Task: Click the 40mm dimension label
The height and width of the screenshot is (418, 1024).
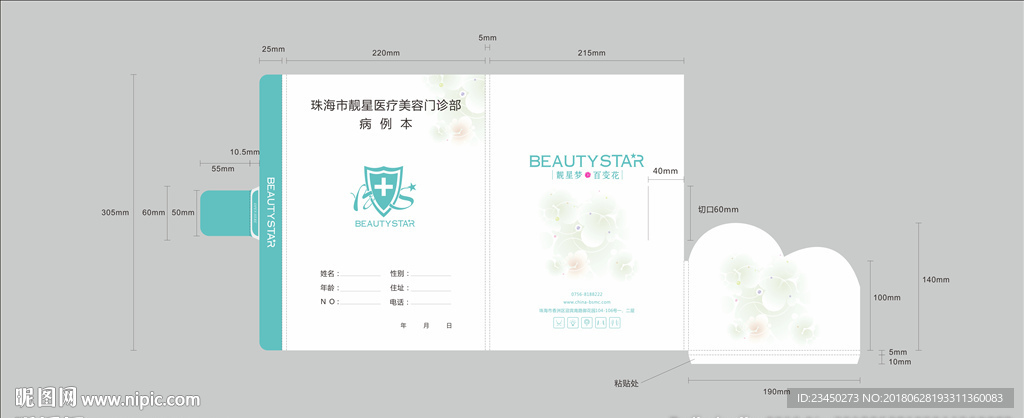Action: coord(665,171)
